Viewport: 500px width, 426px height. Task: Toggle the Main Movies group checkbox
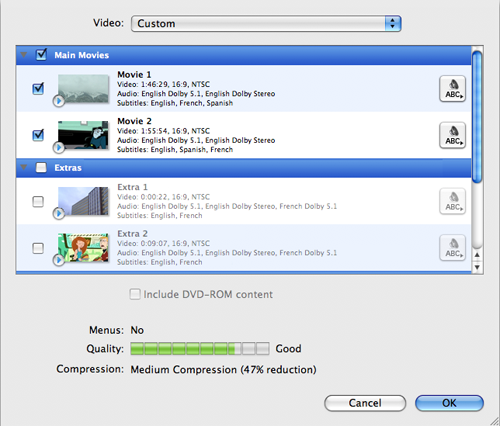[41, 55]
